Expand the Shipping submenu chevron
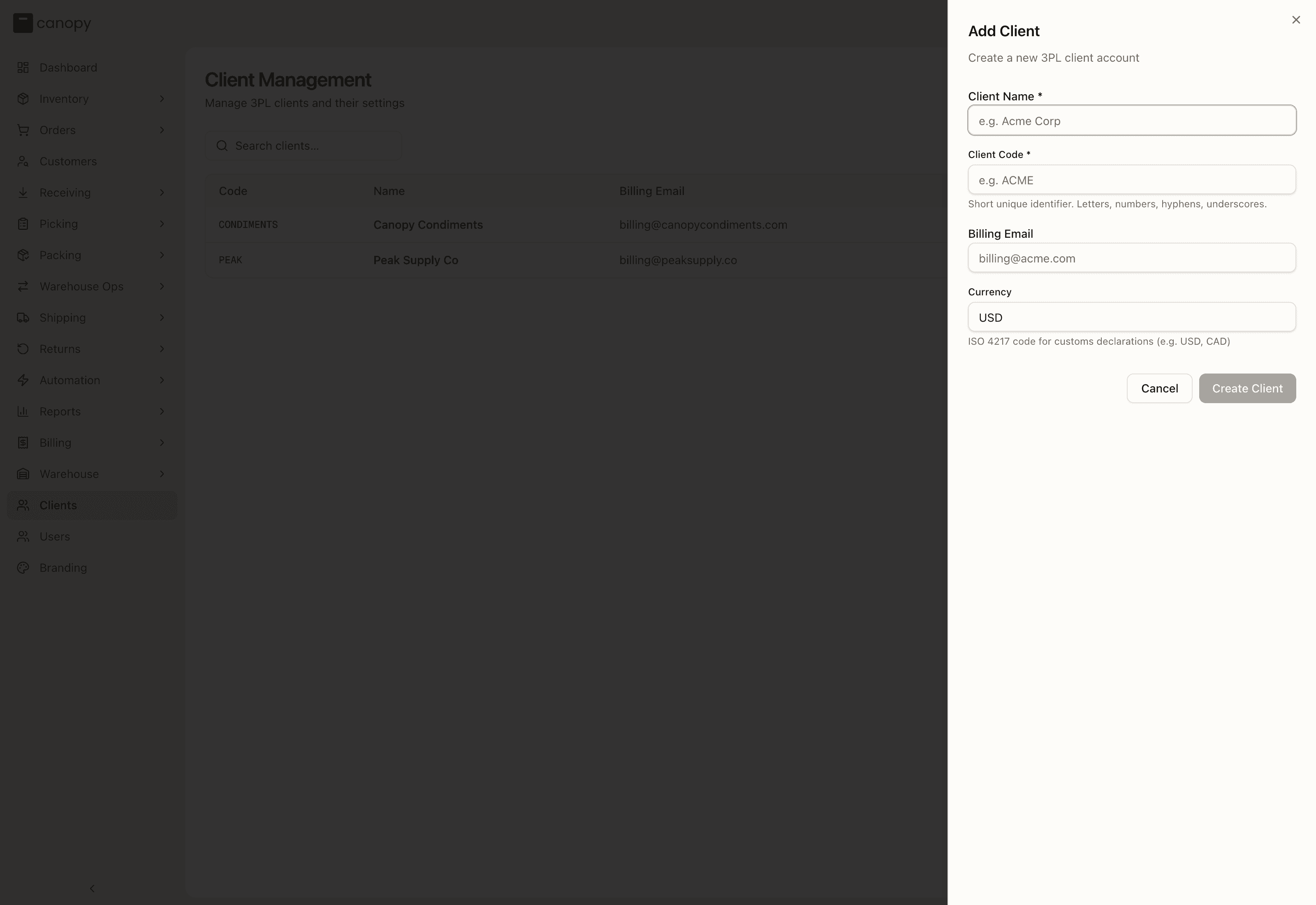The width and height of the screenshot is (1316, 905). (x=162, y=318)
